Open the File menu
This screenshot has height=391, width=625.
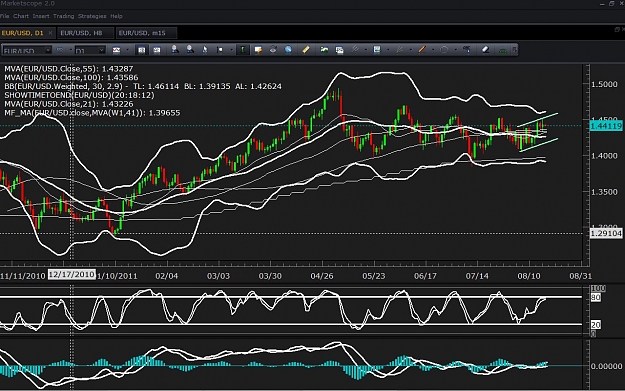tap(4, 16)
